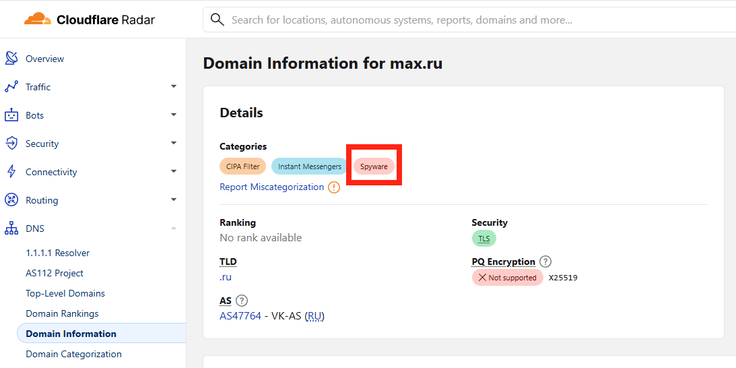Click the Domain Information for max.ru heading
The height and width of the screenshot is (368, 736).
[323, 63]
